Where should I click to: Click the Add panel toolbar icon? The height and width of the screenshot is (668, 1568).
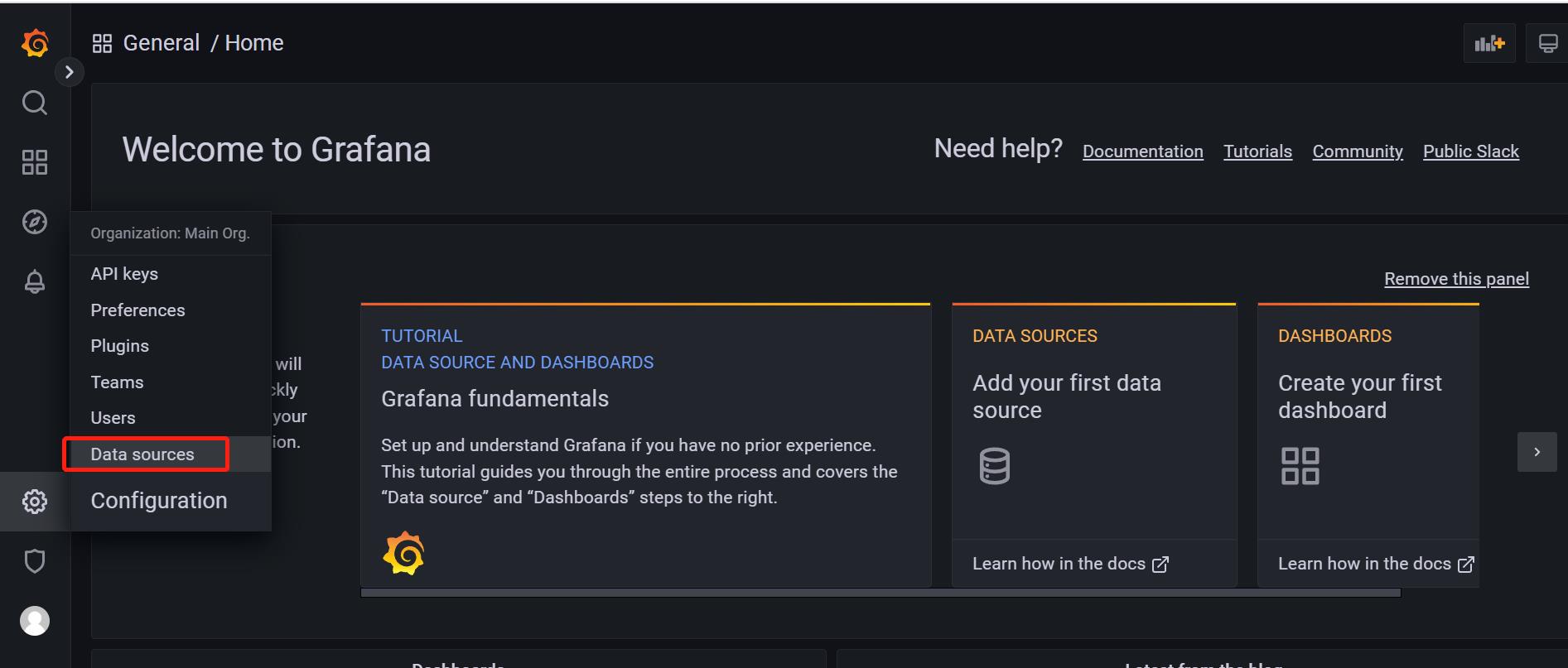[1489, 43]
